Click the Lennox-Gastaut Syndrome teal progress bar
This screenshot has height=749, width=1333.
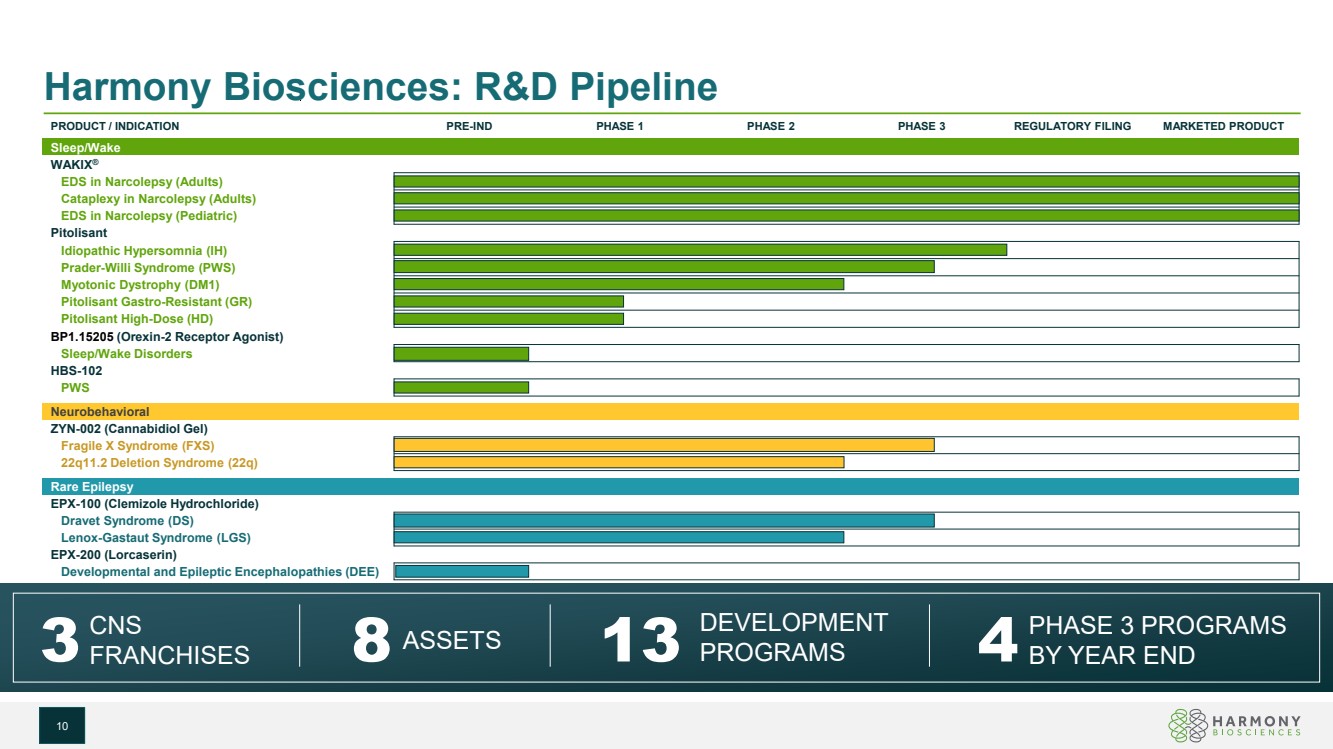click(x=618, y=537)
